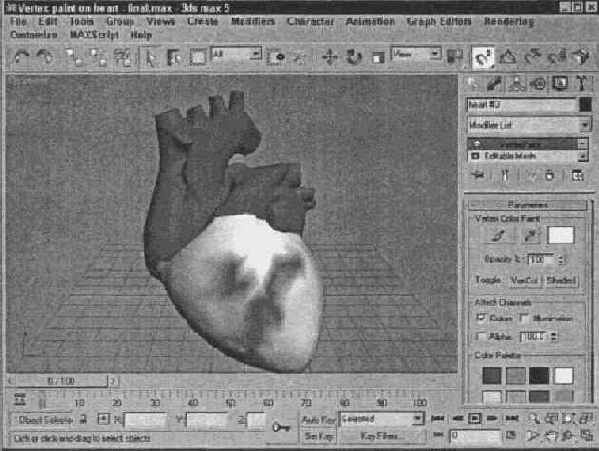
Task: Toggle the VertCol display button
Action: click(525, 280)
